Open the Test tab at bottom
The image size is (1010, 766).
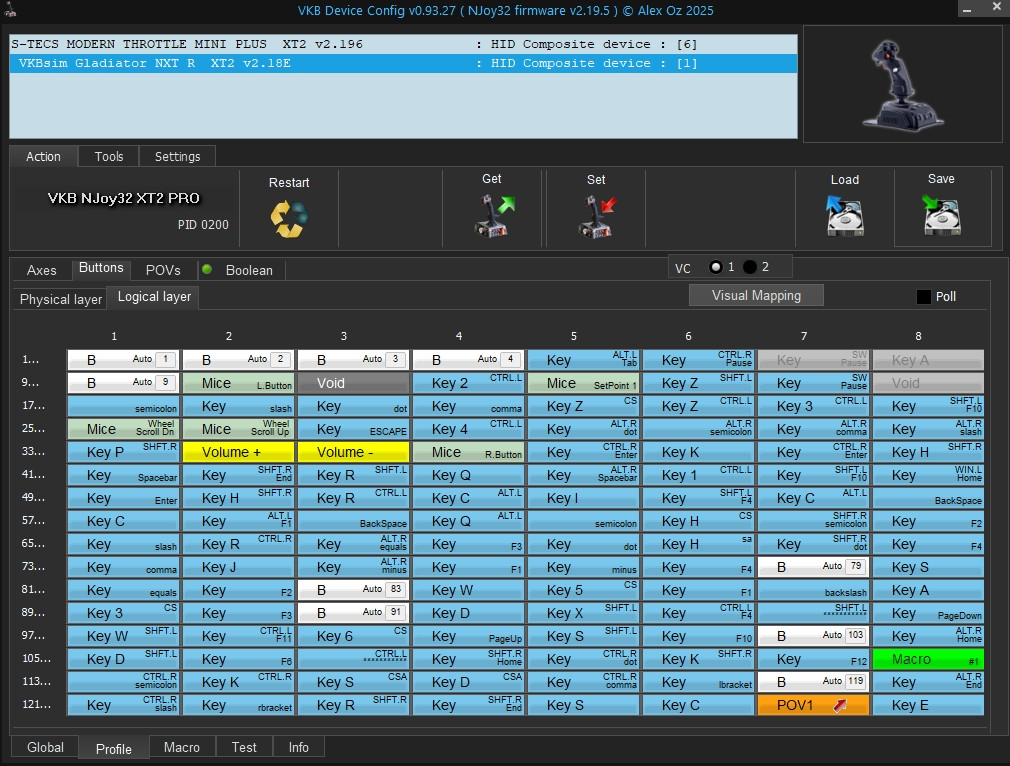244,747
